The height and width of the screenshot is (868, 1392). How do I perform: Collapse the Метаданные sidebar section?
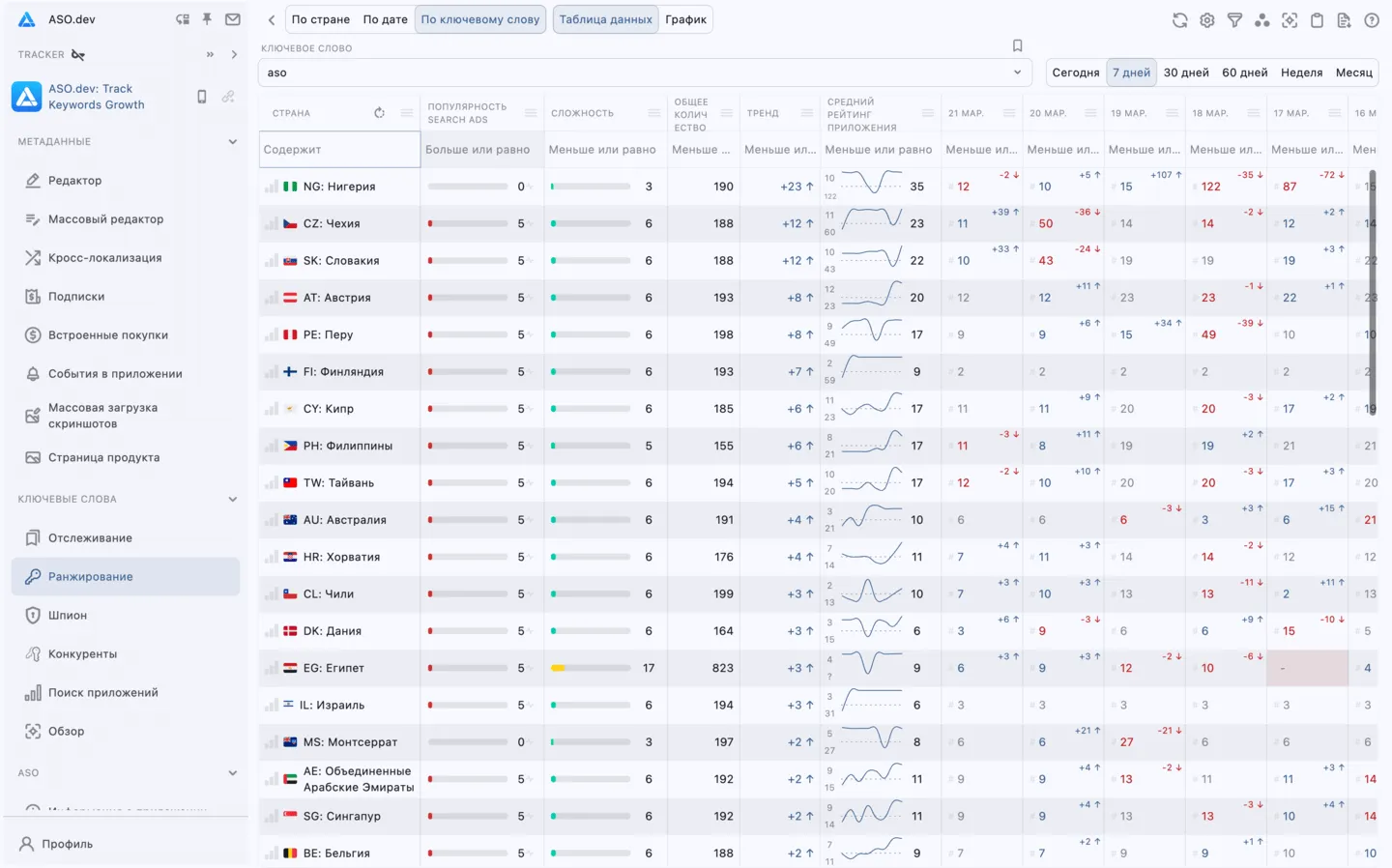pyautogui.click(x=232, y=142)
